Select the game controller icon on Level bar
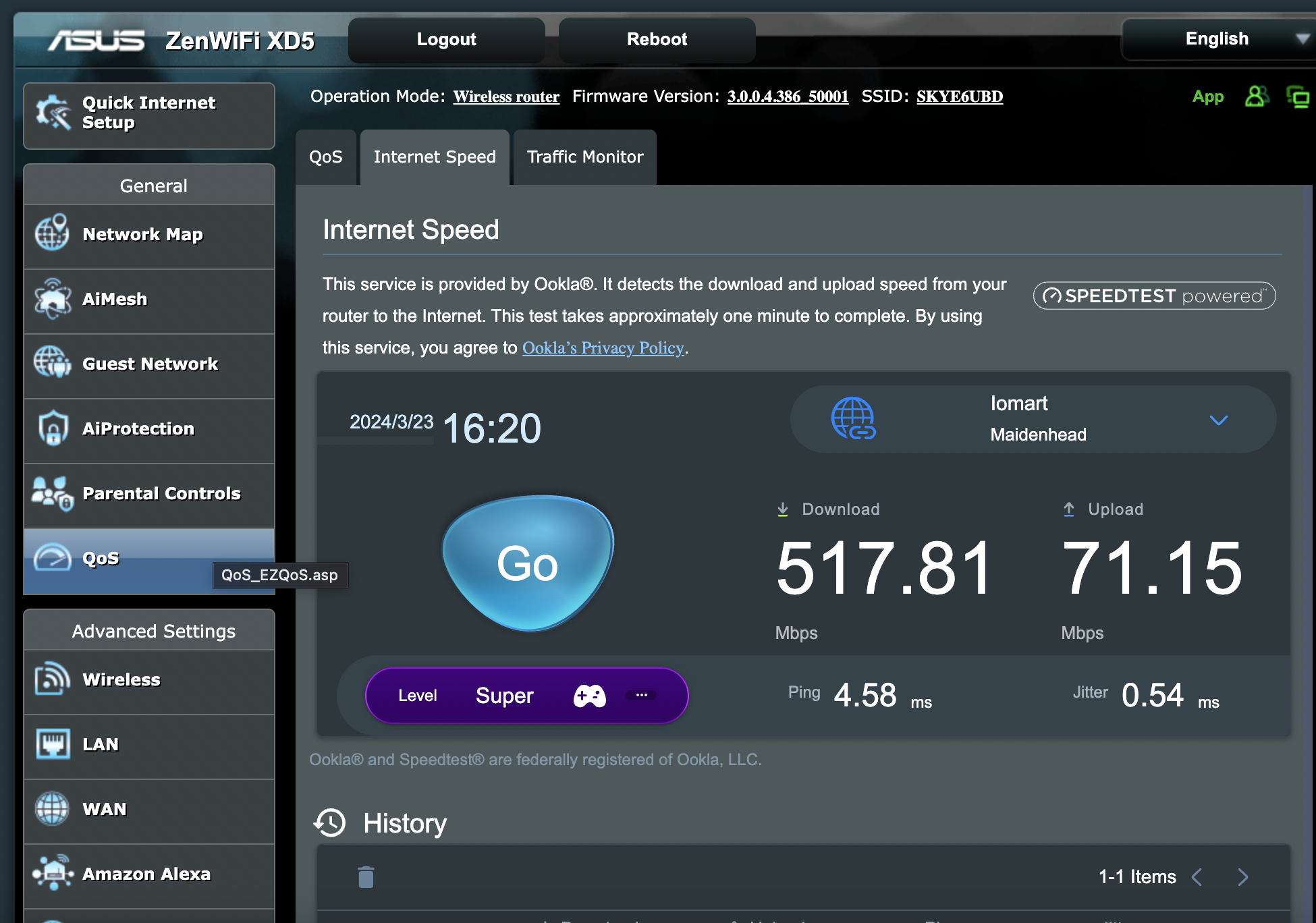 coord(590,696)
